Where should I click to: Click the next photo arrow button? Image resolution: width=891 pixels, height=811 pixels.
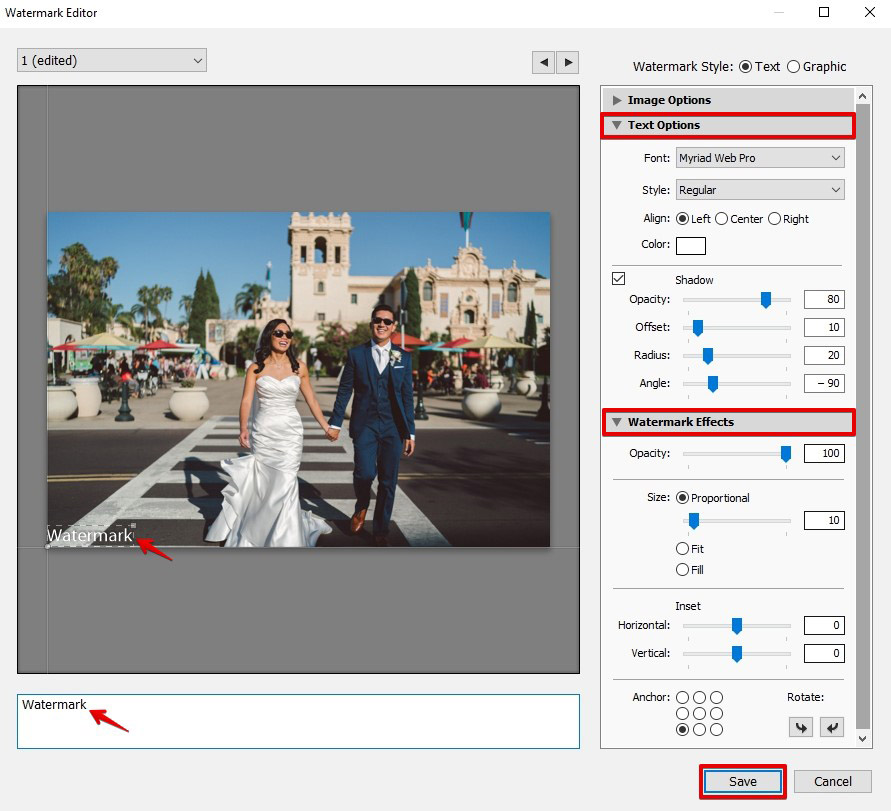[x=568, y=62]
